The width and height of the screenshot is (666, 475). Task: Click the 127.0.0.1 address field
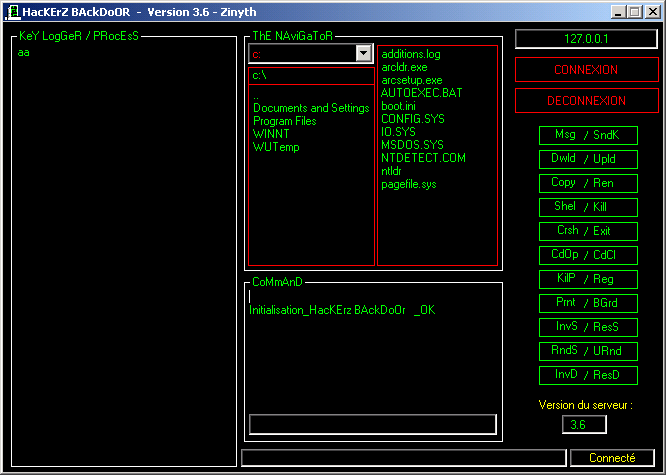(587, 39)
